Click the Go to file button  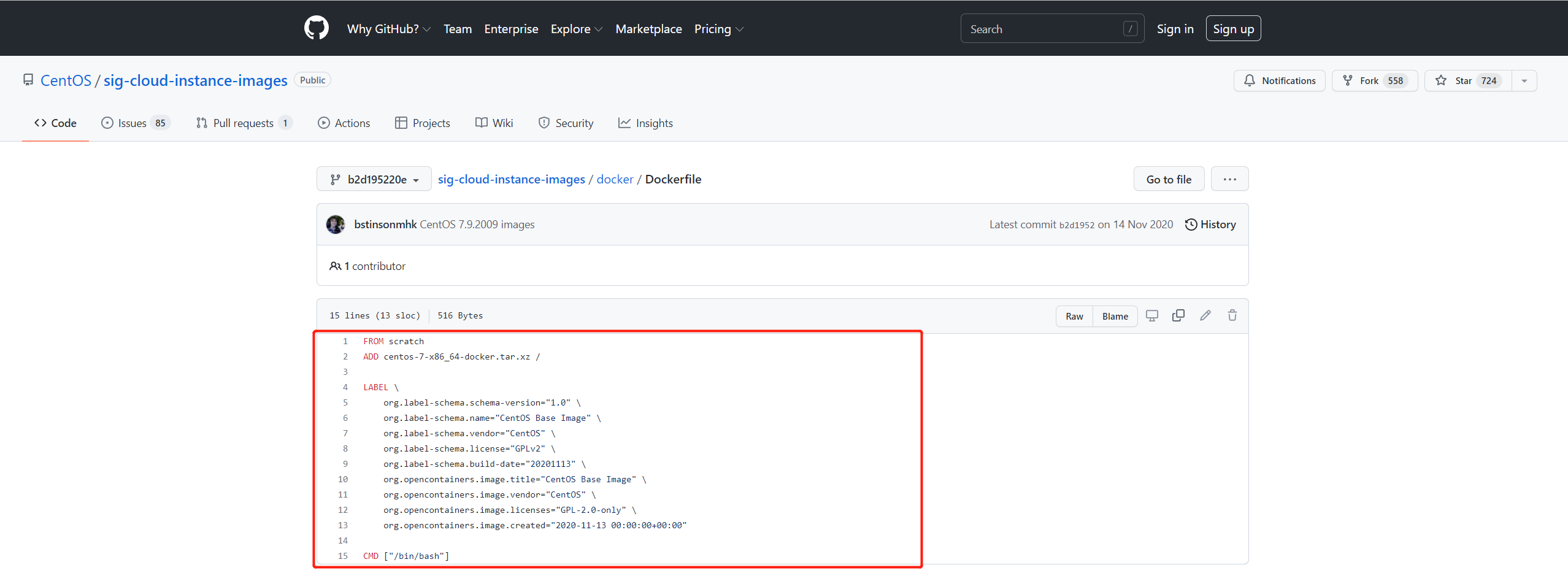1169,179
